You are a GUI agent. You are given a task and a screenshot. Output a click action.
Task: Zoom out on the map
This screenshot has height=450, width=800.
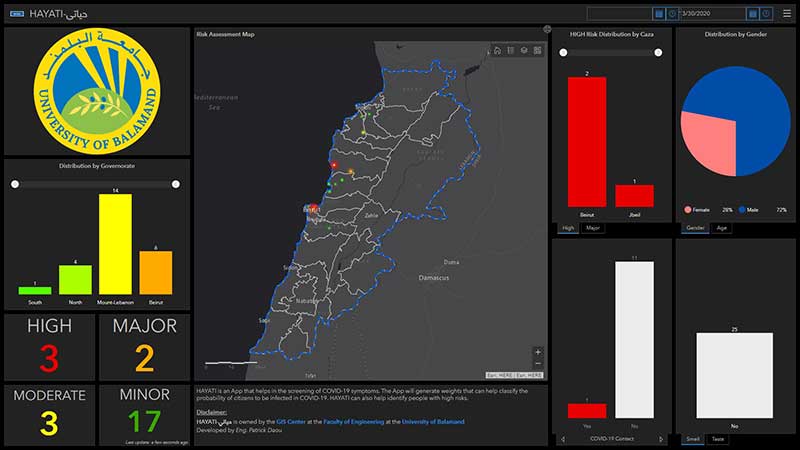pos(538,364)
